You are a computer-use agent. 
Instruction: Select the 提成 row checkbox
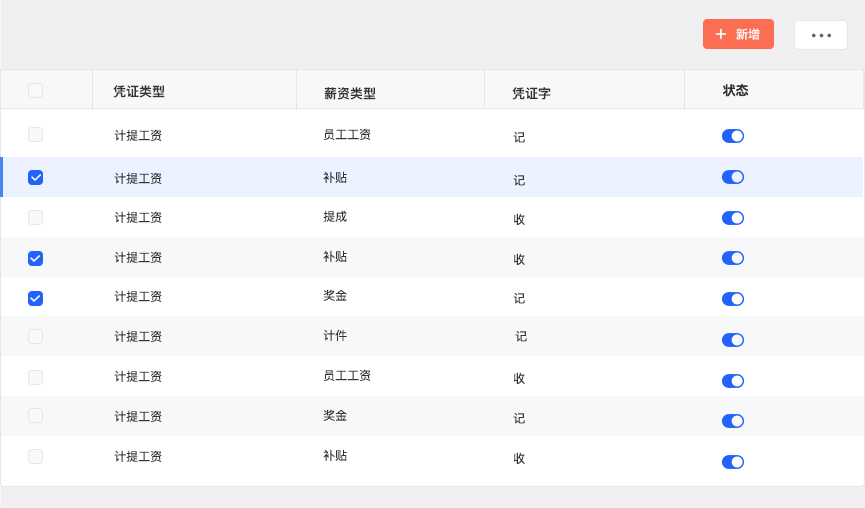[x=36, y=218]
